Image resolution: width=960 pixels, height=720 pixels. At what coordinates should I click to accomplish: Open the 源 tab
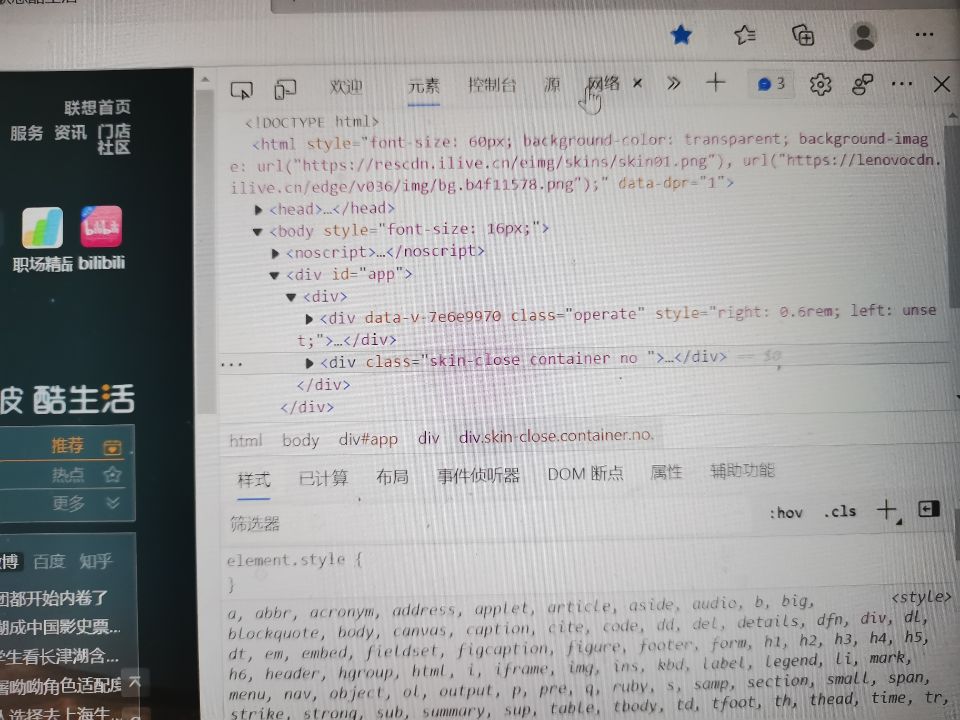552,84
